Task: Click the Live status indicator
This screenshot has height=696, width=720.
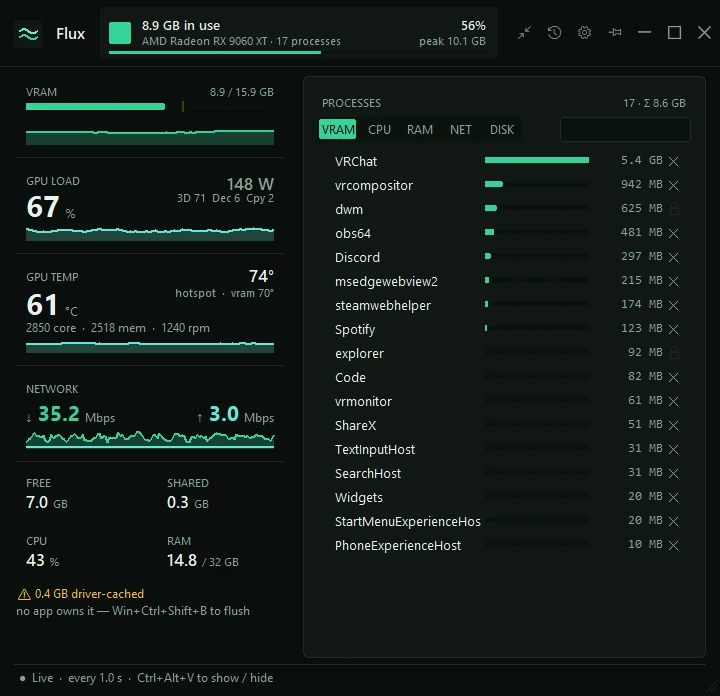Action: coord(37,678)
